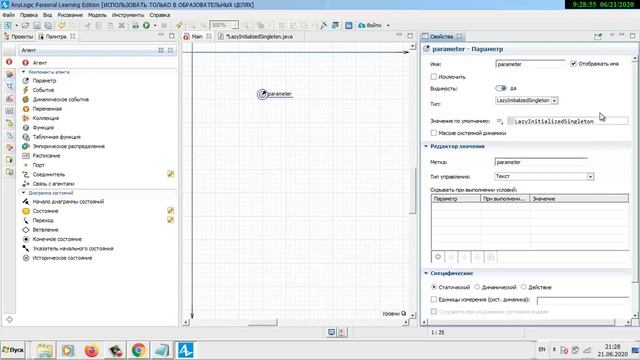
Task: Pick Указатель начального состояния element
Action: click(x=73, y=249)
